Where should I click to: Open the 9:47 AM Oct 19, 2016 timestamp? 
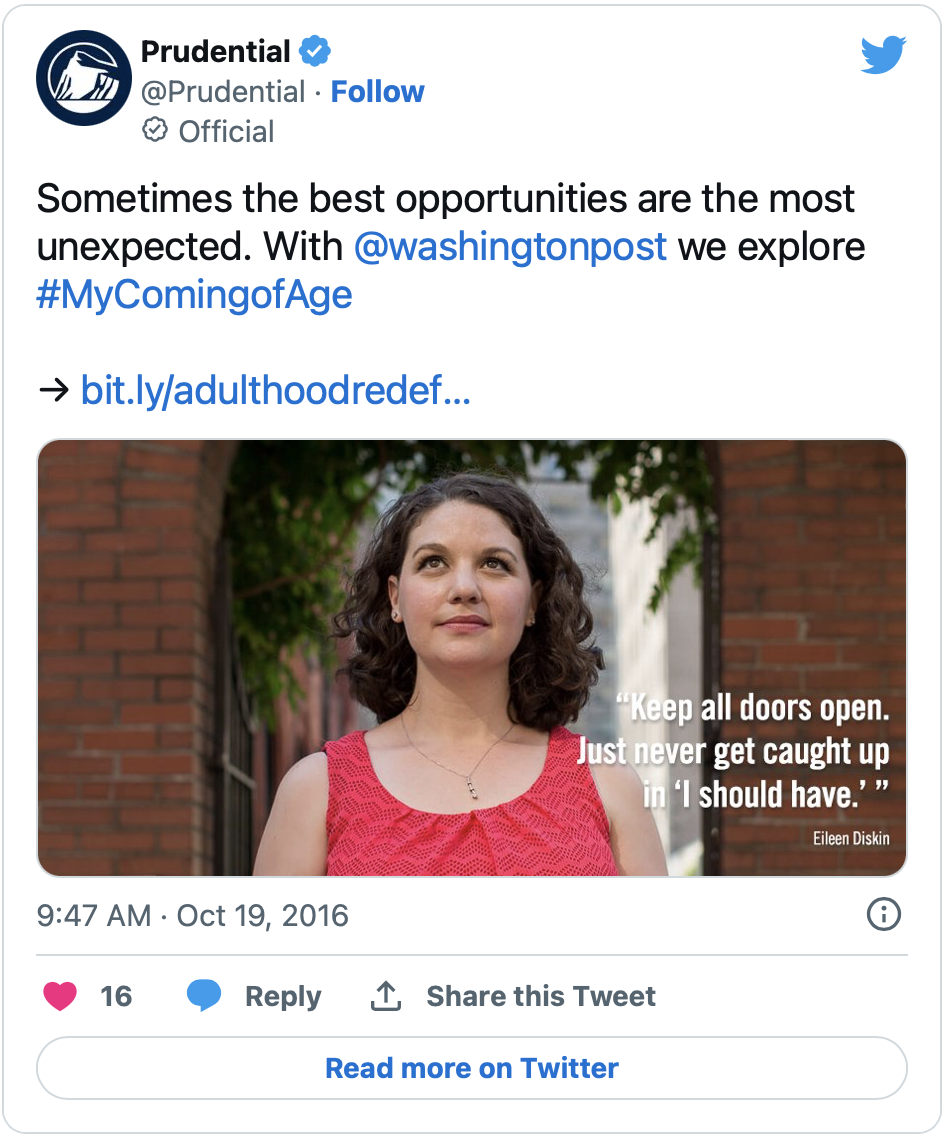193,915
